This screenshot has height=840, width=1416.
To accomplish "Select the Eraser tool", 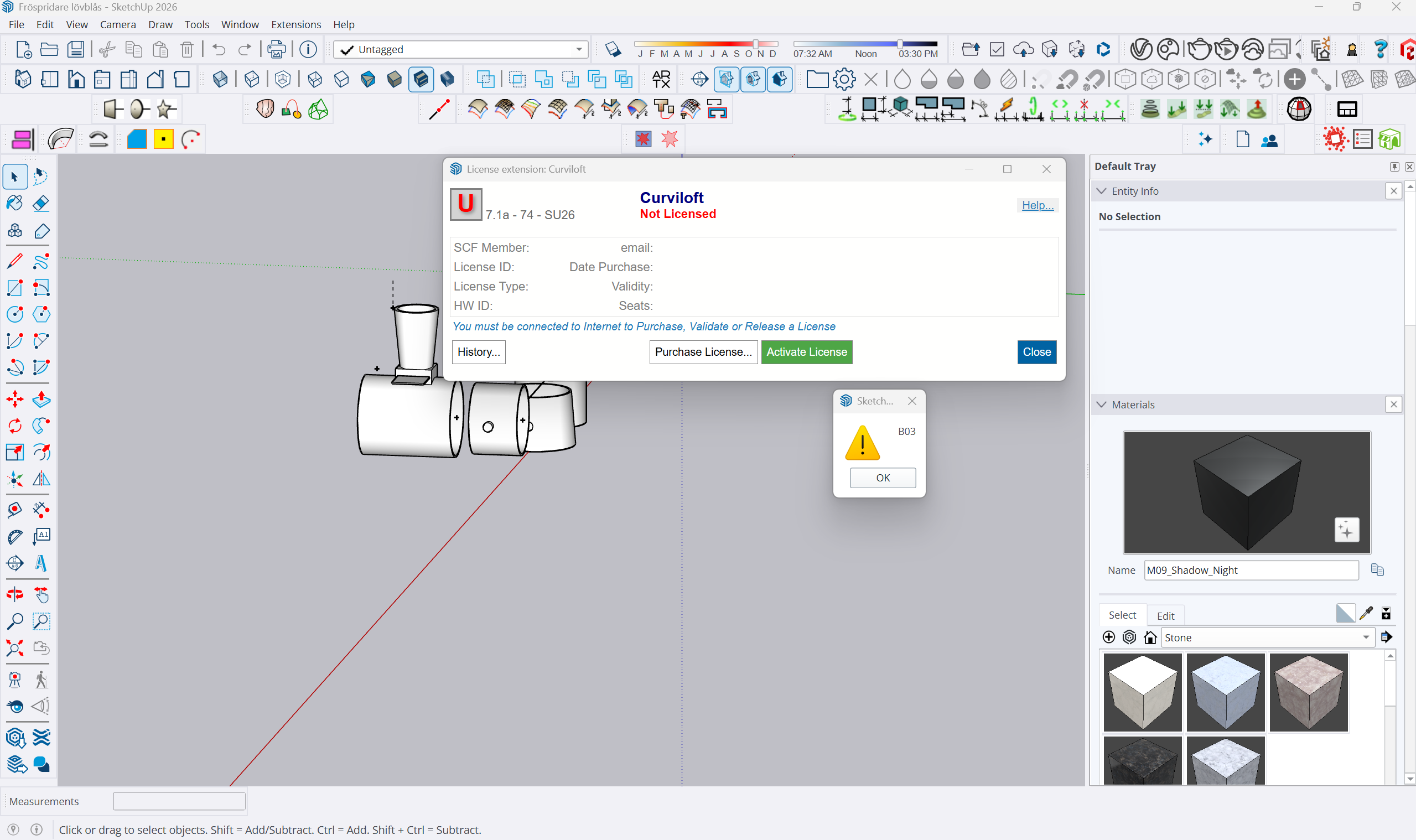I will tap(41, 203).
